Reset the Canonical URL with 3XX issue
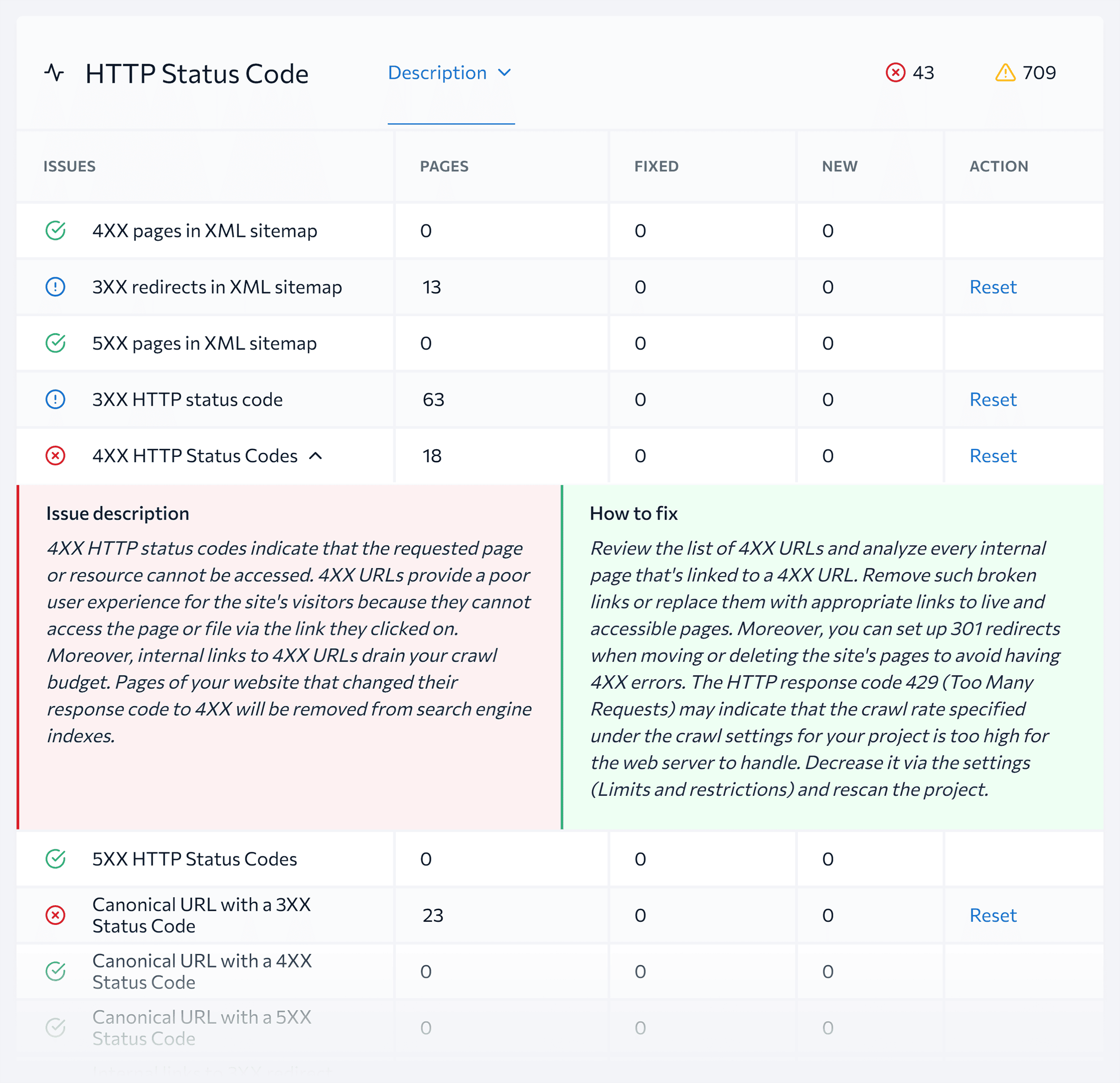This screenshot has height=1083, width=1120. click(993, 915)
